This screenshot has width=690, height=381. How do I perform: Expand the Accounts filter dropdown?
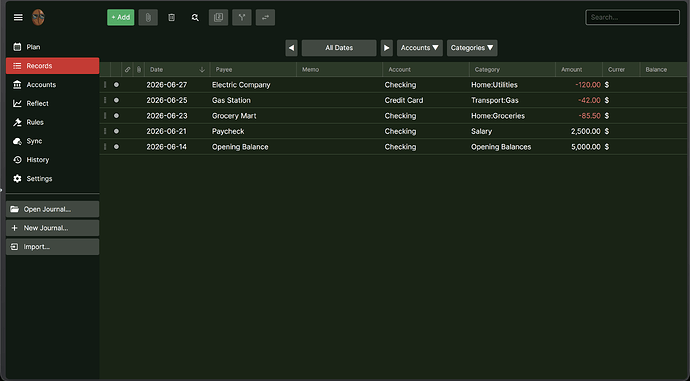point(420,48)
